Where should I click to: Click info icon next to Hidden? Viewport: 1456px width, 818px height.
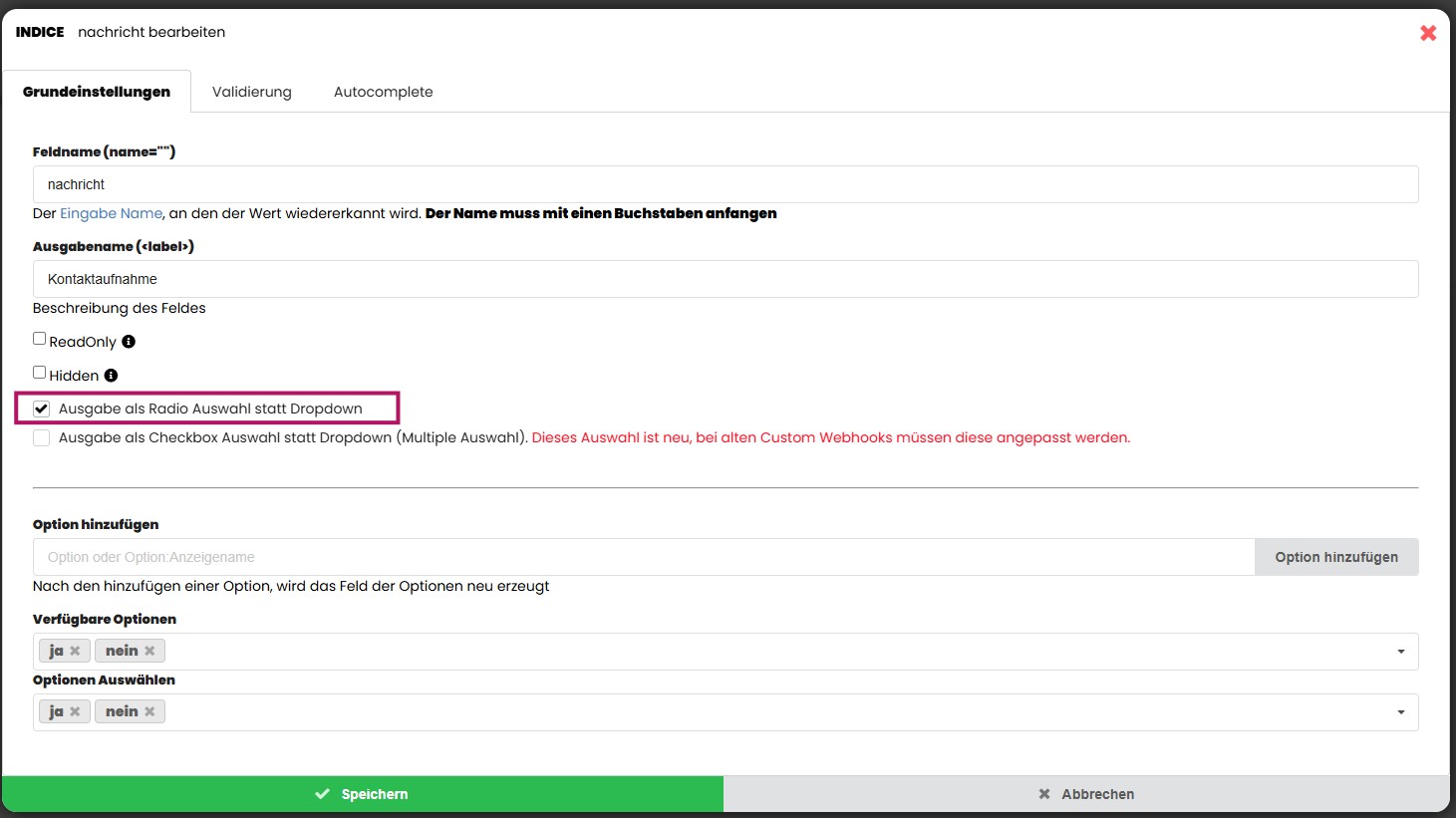[111, 376]
